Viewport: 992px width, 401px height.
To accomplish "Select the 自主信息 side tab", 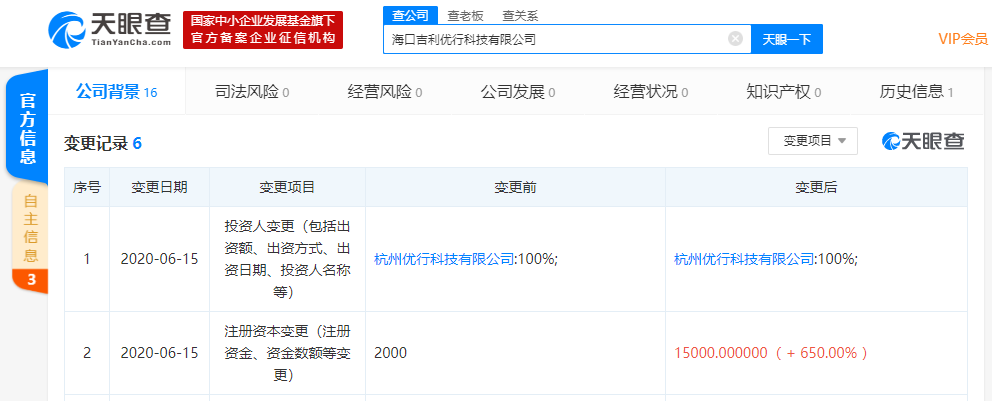I will click(30, 228).
